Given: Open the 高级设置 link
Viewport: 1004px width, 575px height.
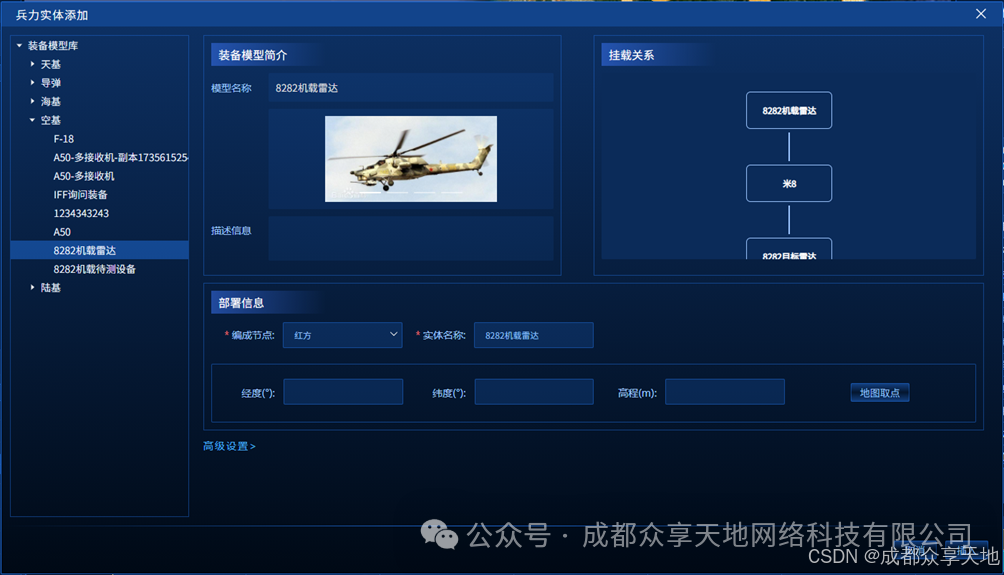Looking at the screenshot, I should click(229, 446).
